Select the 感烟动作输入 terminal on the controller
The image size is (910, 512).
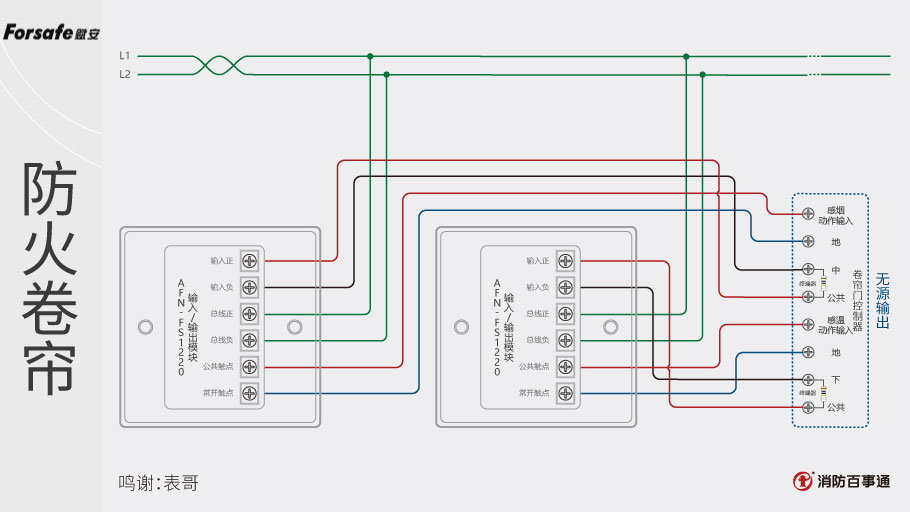coord(808,214)
